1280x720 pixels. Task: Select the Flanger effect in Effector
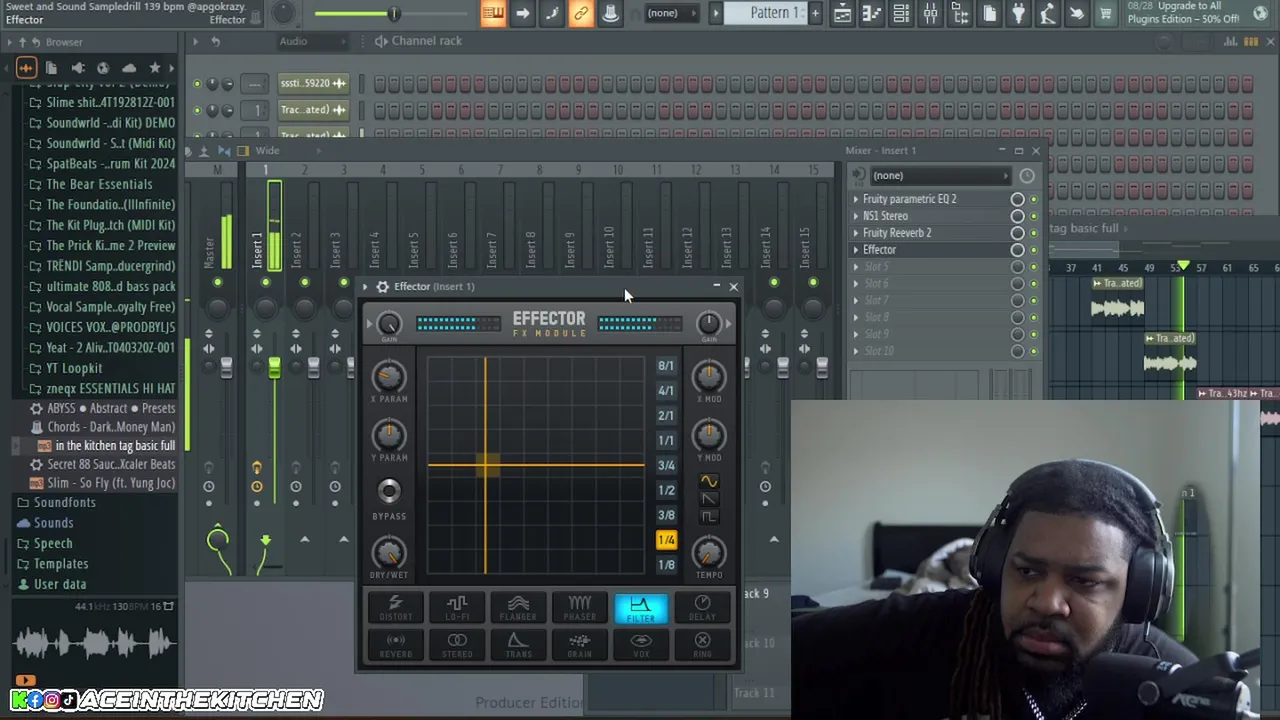tap(518, 607)
